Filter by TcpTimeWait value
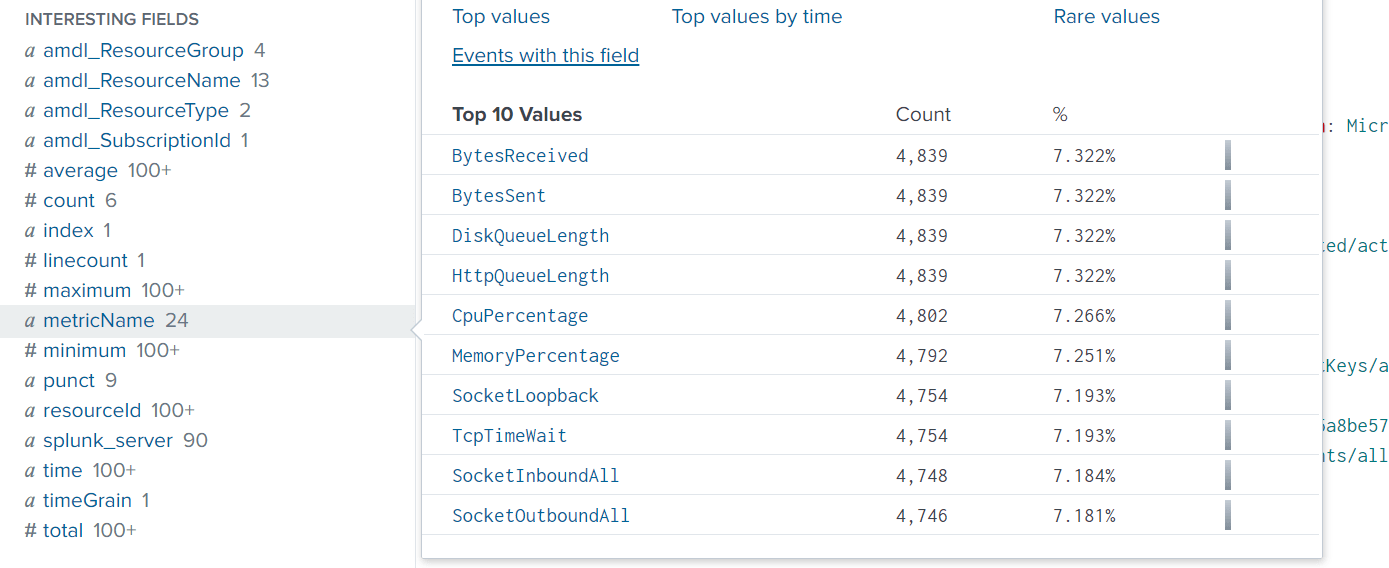1389x568 pixels. click(510, 436)
